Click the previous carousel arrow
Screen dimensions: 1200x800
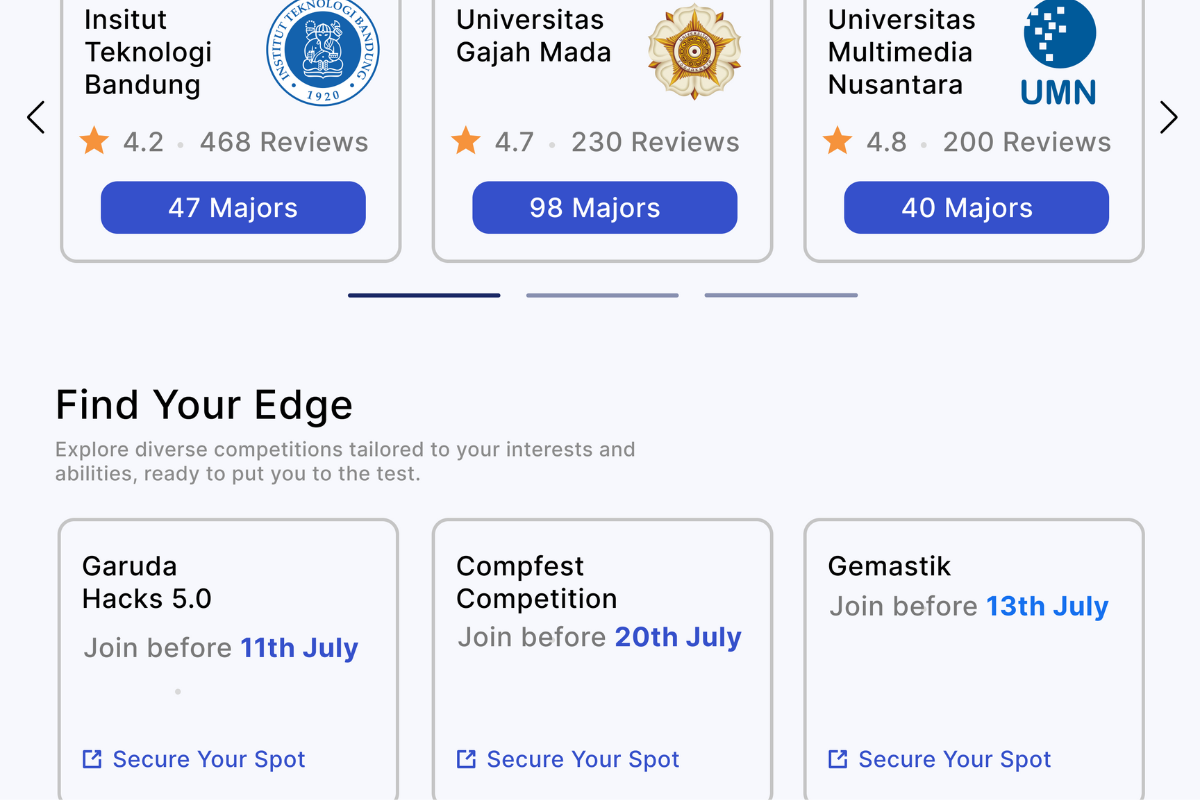click(36, 117)
